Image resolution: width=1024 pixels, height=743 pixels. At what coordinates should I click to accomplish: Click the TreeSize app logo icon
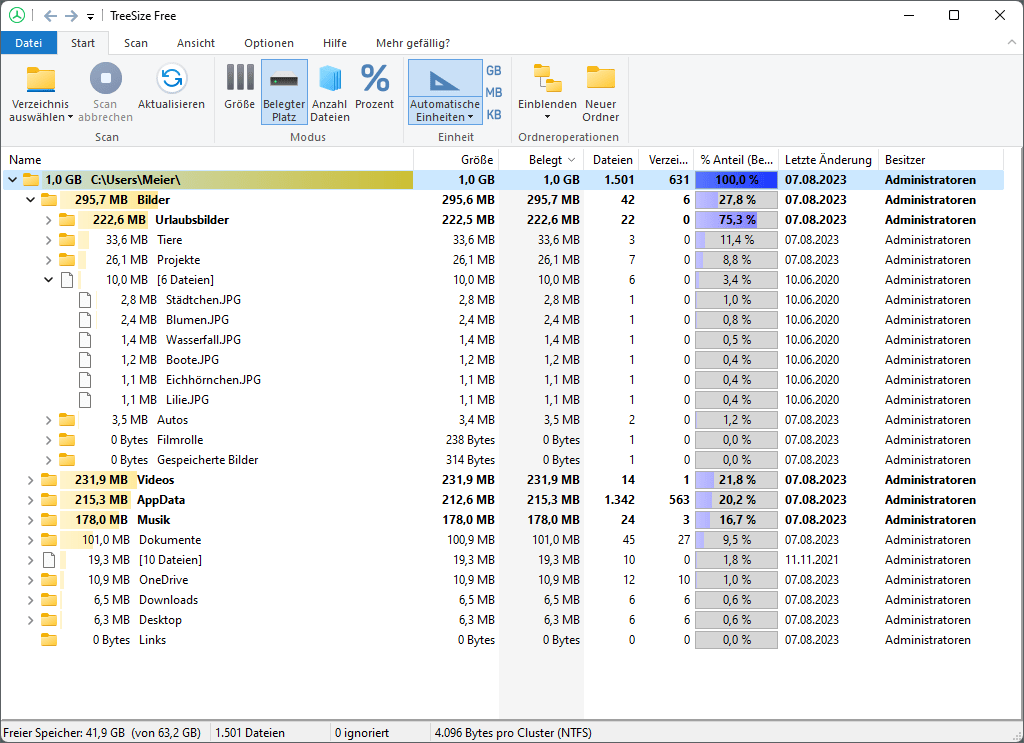pos(17,15)
